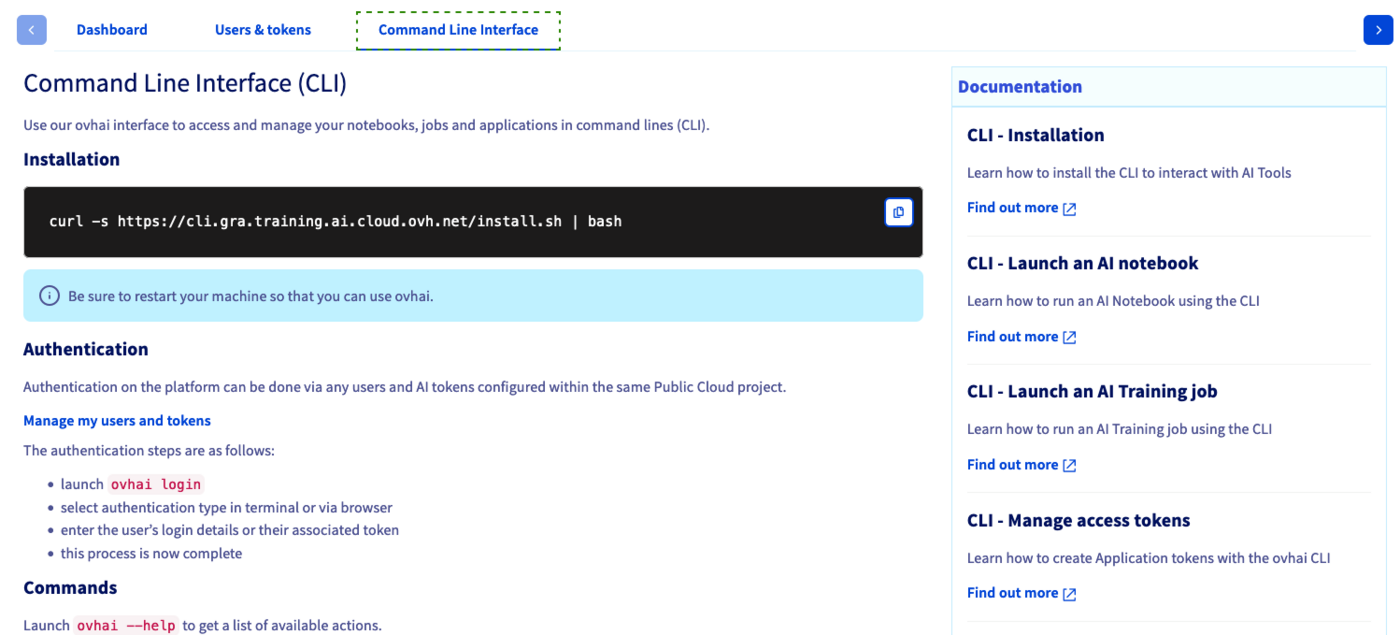Switch to the Dashboard tab
1400x635 pixels.
[112, 29]
